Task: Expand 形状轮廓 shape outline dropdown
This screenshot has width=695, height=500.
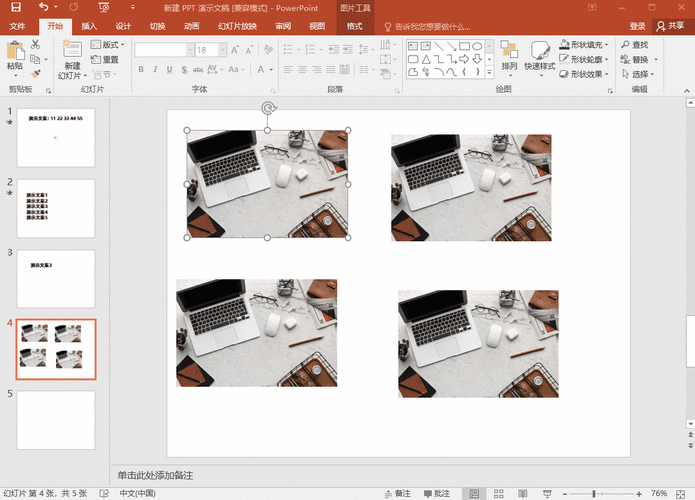Action: pos(606,59)
